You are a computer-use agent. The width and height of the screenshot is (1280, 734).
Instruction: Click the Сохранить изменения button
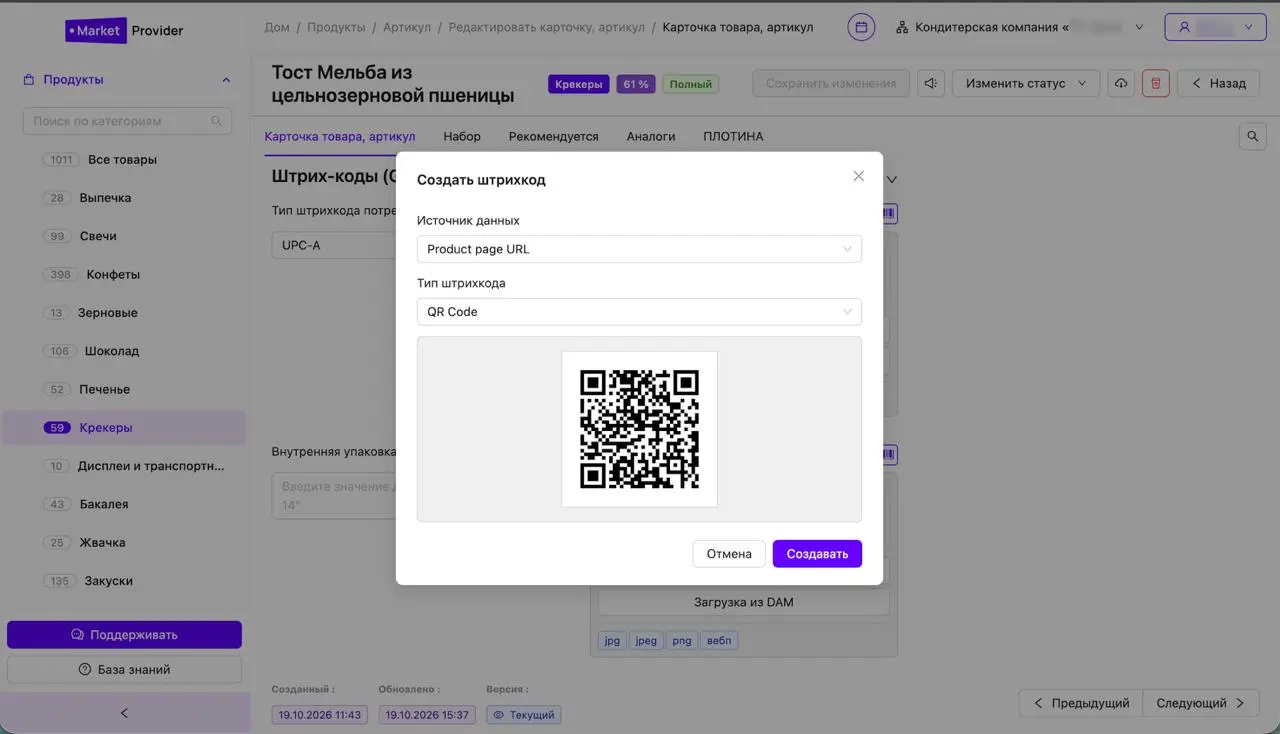click(831, 83)
